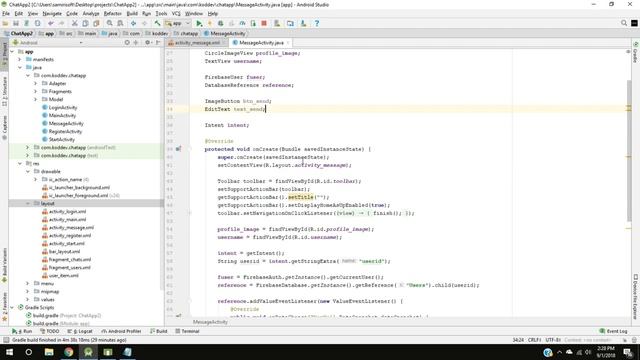This screenshot has height=360, width=640.
Task: Run the app with green play icon
Action: click(199, 23)
